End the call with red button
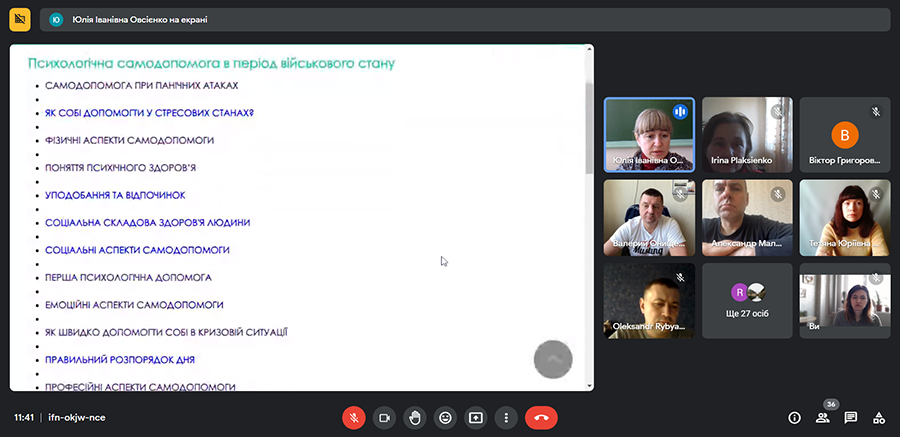This screenshot has width=900, height=437. [541, 418]
